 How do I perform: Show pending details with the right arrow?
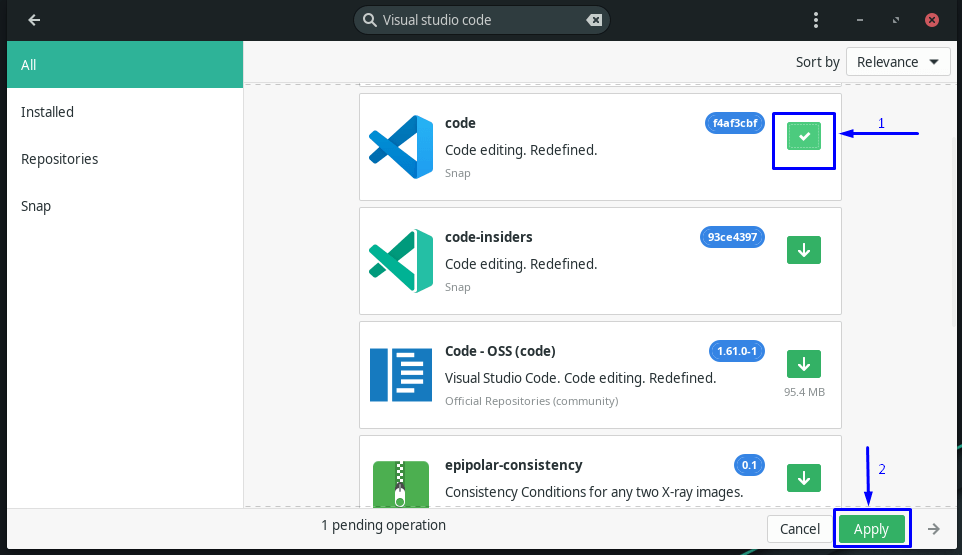pos(933,529)
